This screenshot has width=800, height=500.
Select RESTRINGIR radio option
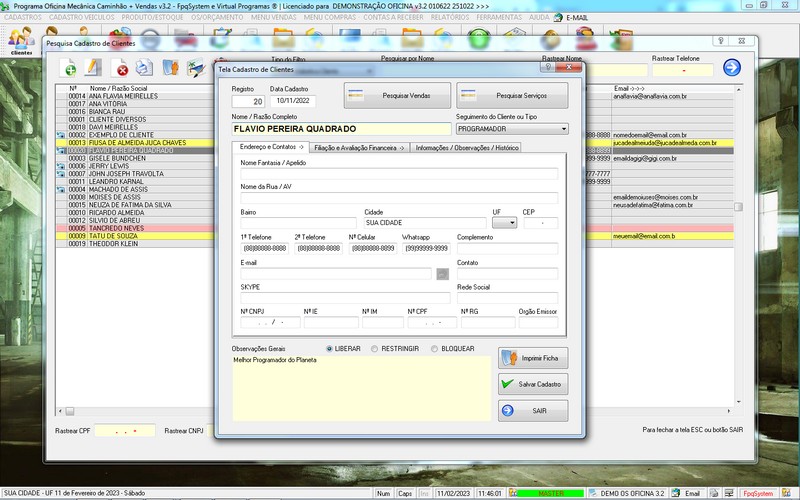374,349
